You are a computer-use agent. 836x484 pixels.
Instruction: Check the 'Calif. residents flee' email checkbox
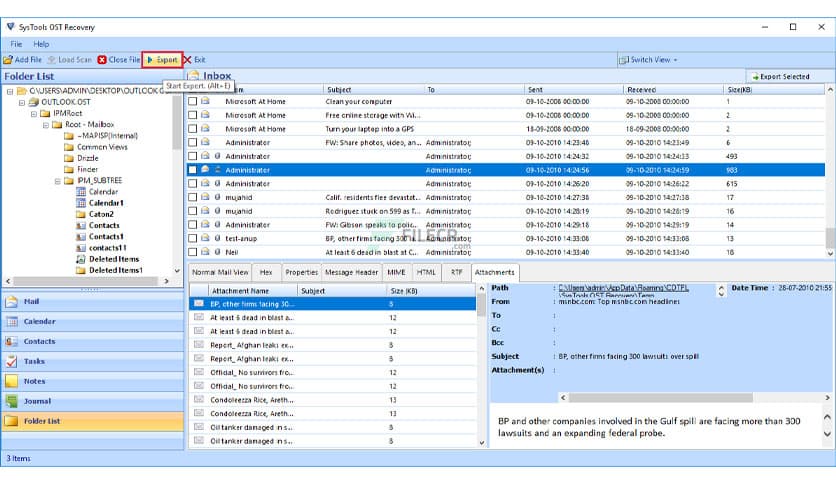pyautogui.click(x=192, y=197)
